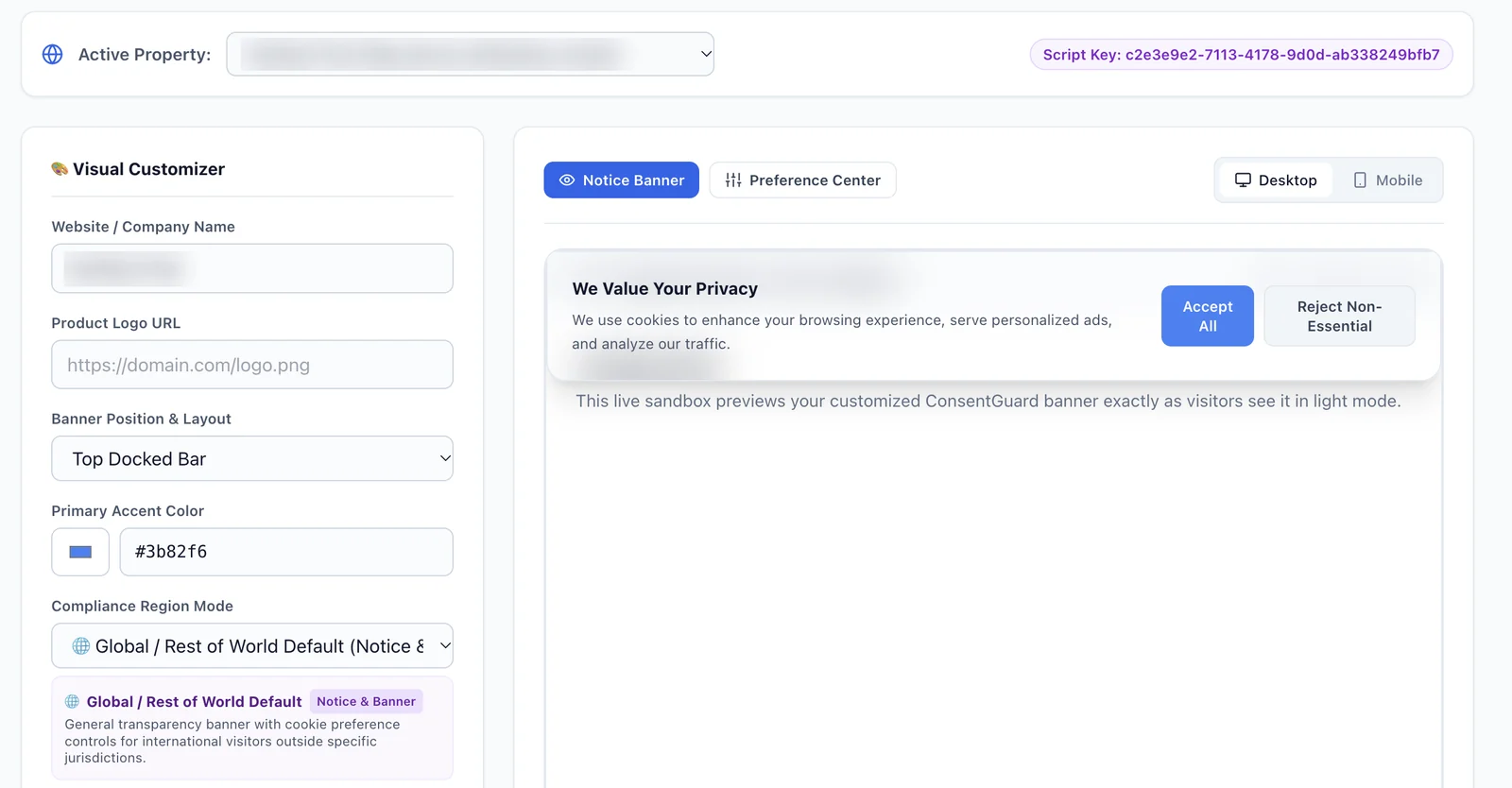Select Desktop preview mode

pyautogui.click(x=1275, y=180)
